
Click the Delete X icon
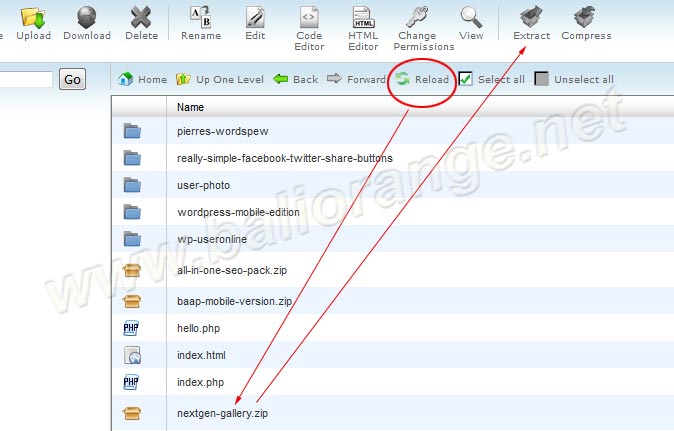coord(142,17)
